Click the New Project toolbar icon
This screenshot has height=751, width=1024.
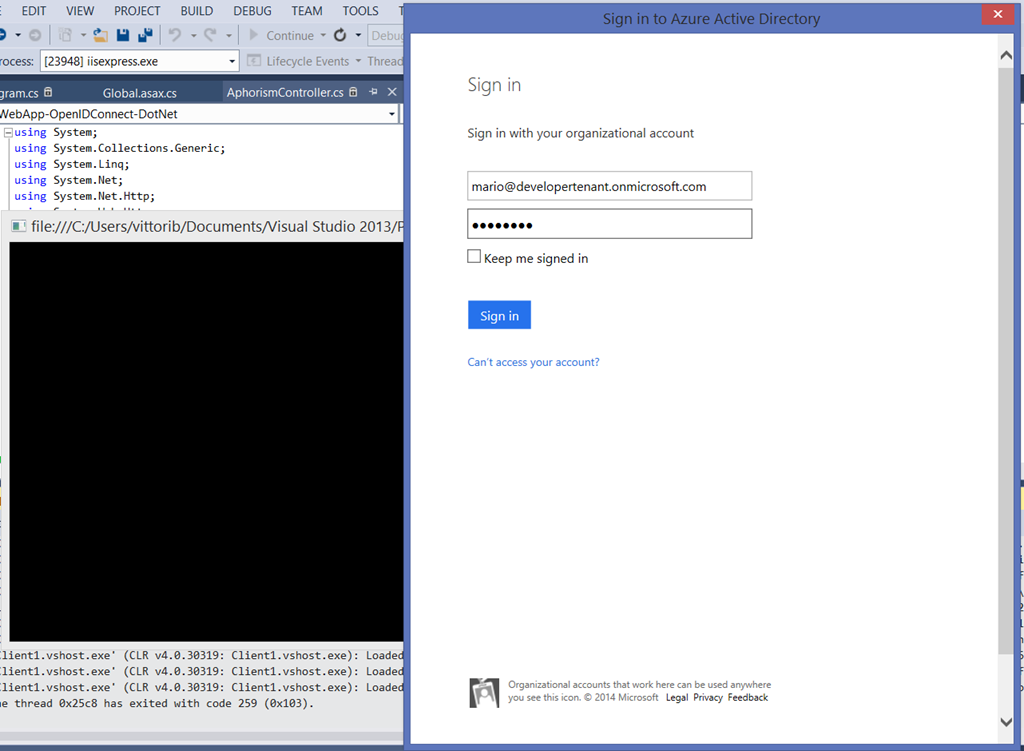click(65, 35)
